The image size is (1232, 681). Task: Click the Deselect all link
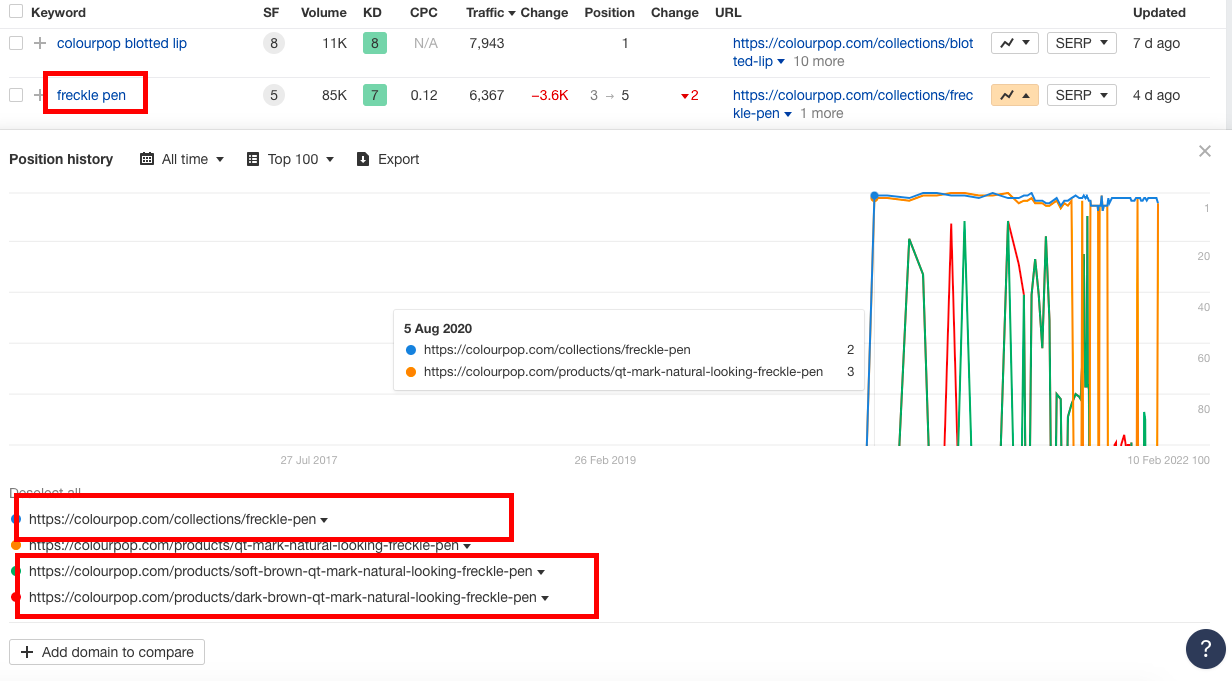coord(45,493)
